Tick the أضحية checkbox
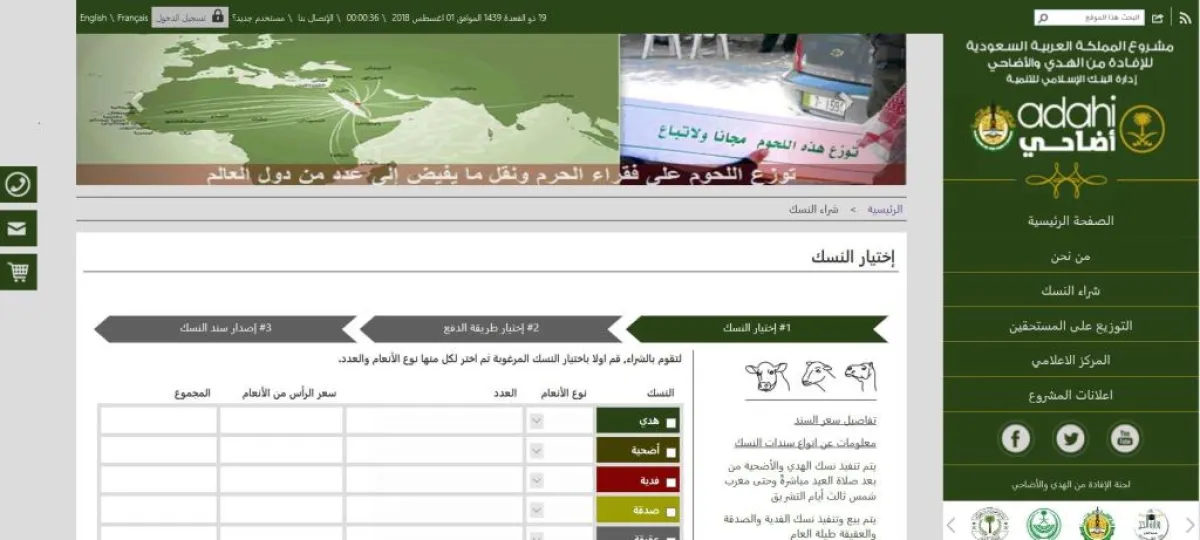This screenshot has width=1200, height=540. point(671,452)
